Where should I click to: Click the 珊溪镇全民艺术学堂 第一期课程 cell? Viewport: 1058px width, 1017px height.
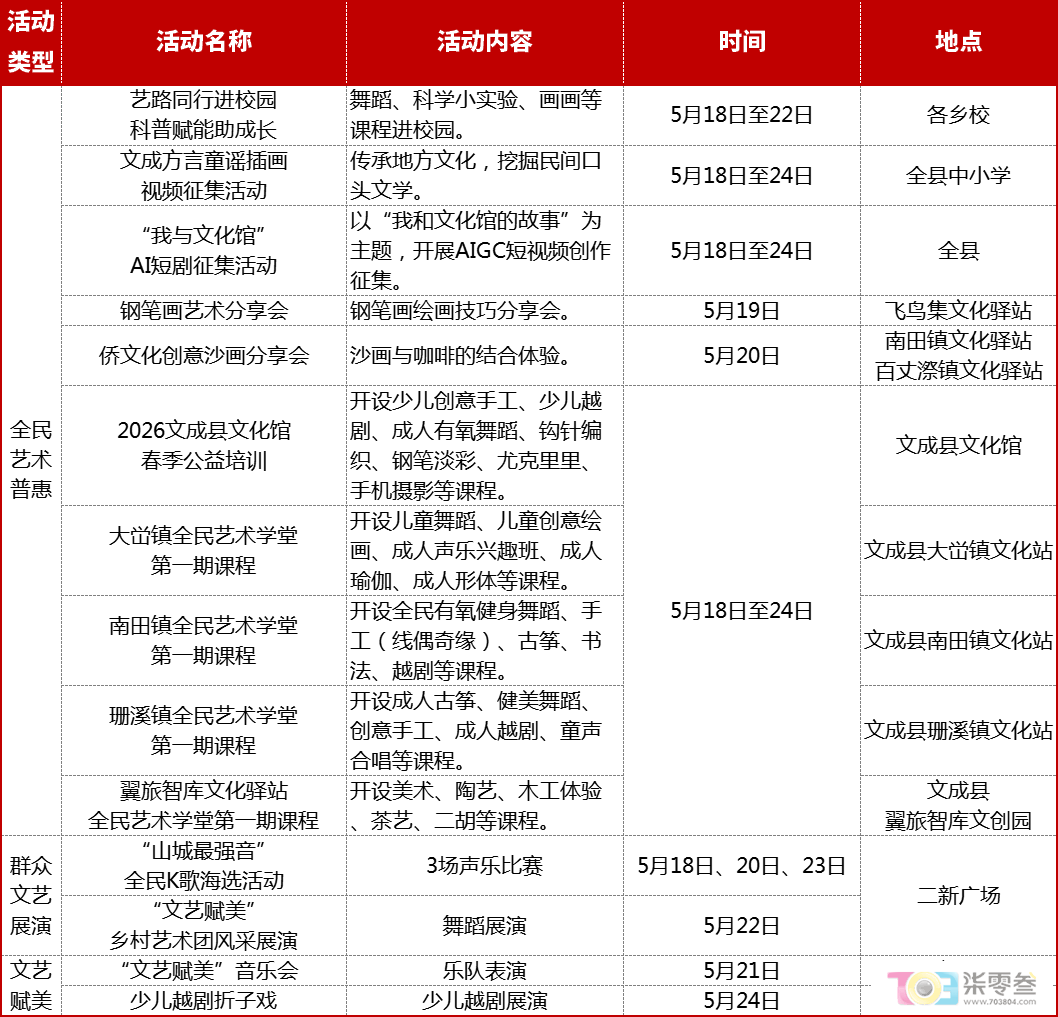pos(204,730)
